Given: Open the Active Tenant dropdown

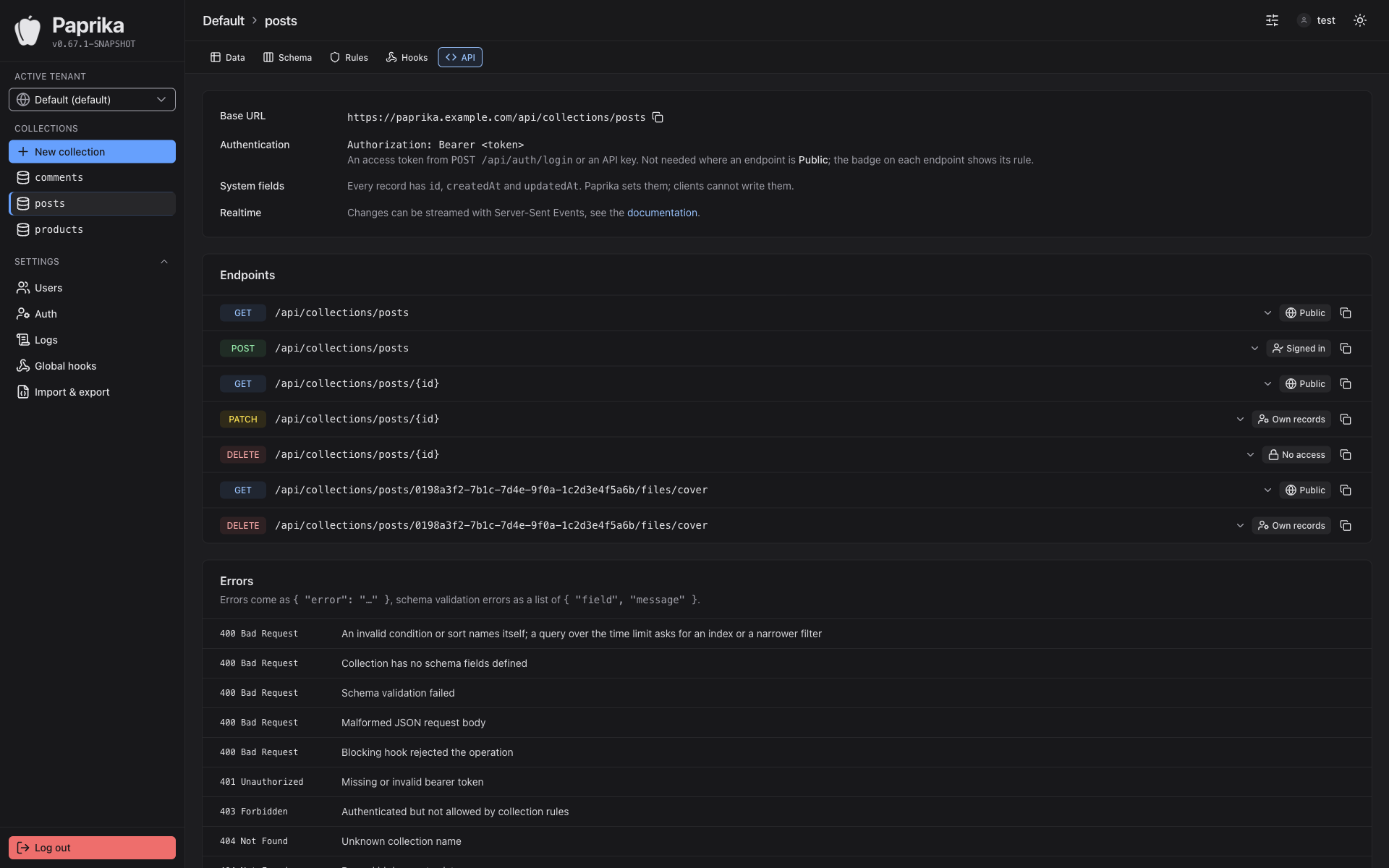Looking at the screenshot, I should 92,100.
